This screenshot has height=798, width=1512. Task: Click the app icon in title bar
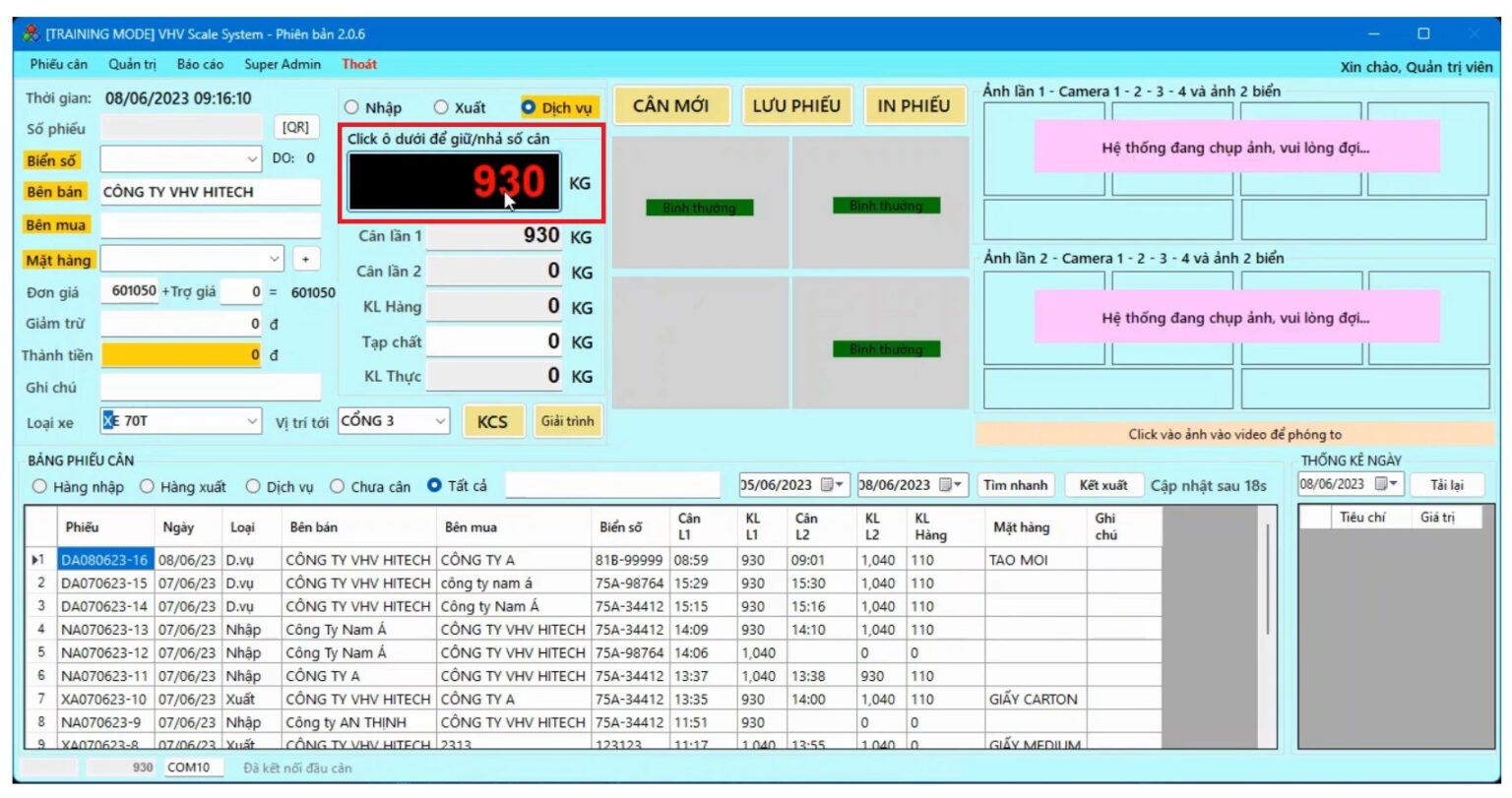pyautogui.click(x=31, y=33)
